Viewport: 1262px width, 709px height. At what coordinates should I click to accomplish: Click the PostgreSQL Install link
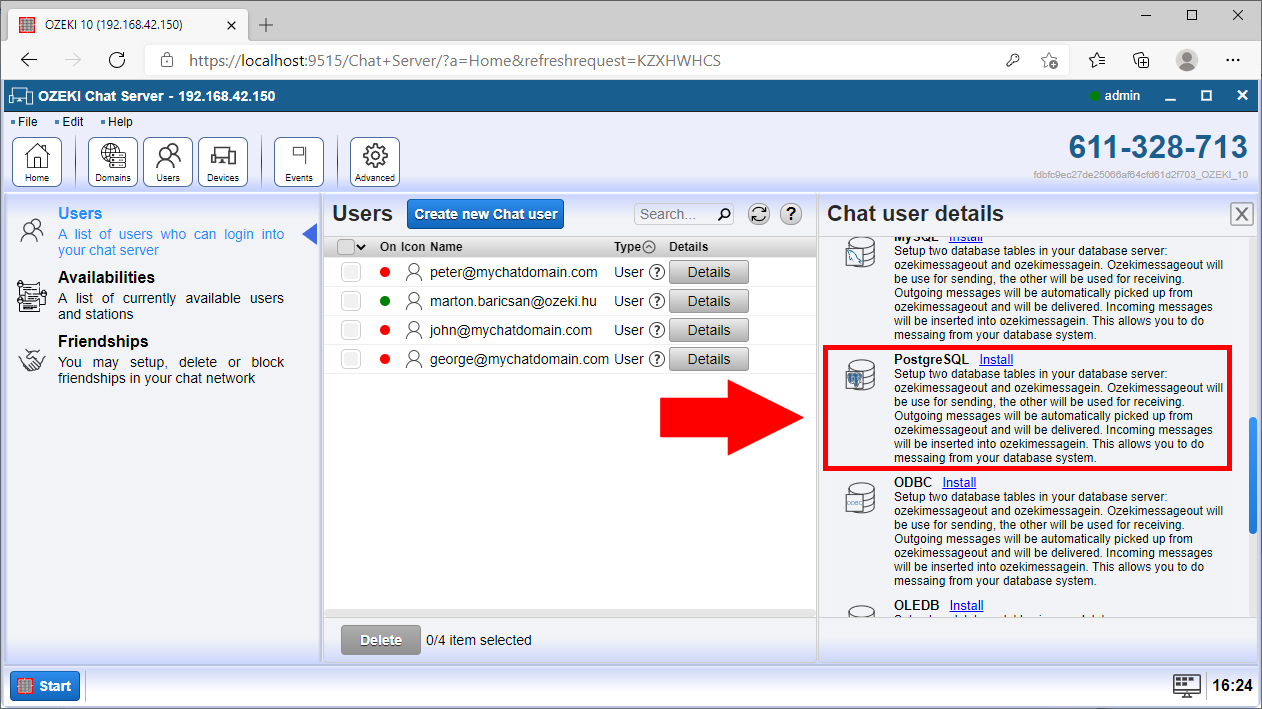click(x=996, y=359)
